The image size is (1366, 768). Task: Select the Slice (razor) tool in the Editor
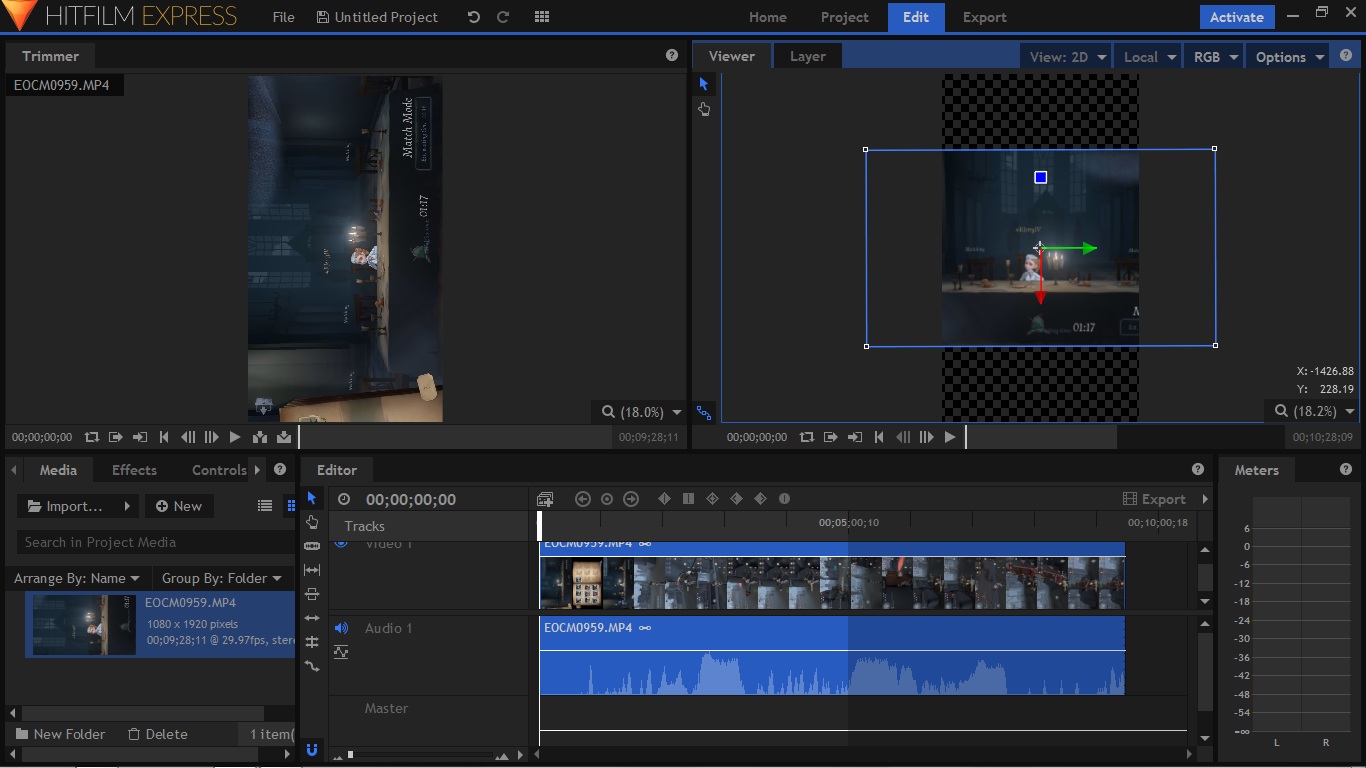[312, 546]
